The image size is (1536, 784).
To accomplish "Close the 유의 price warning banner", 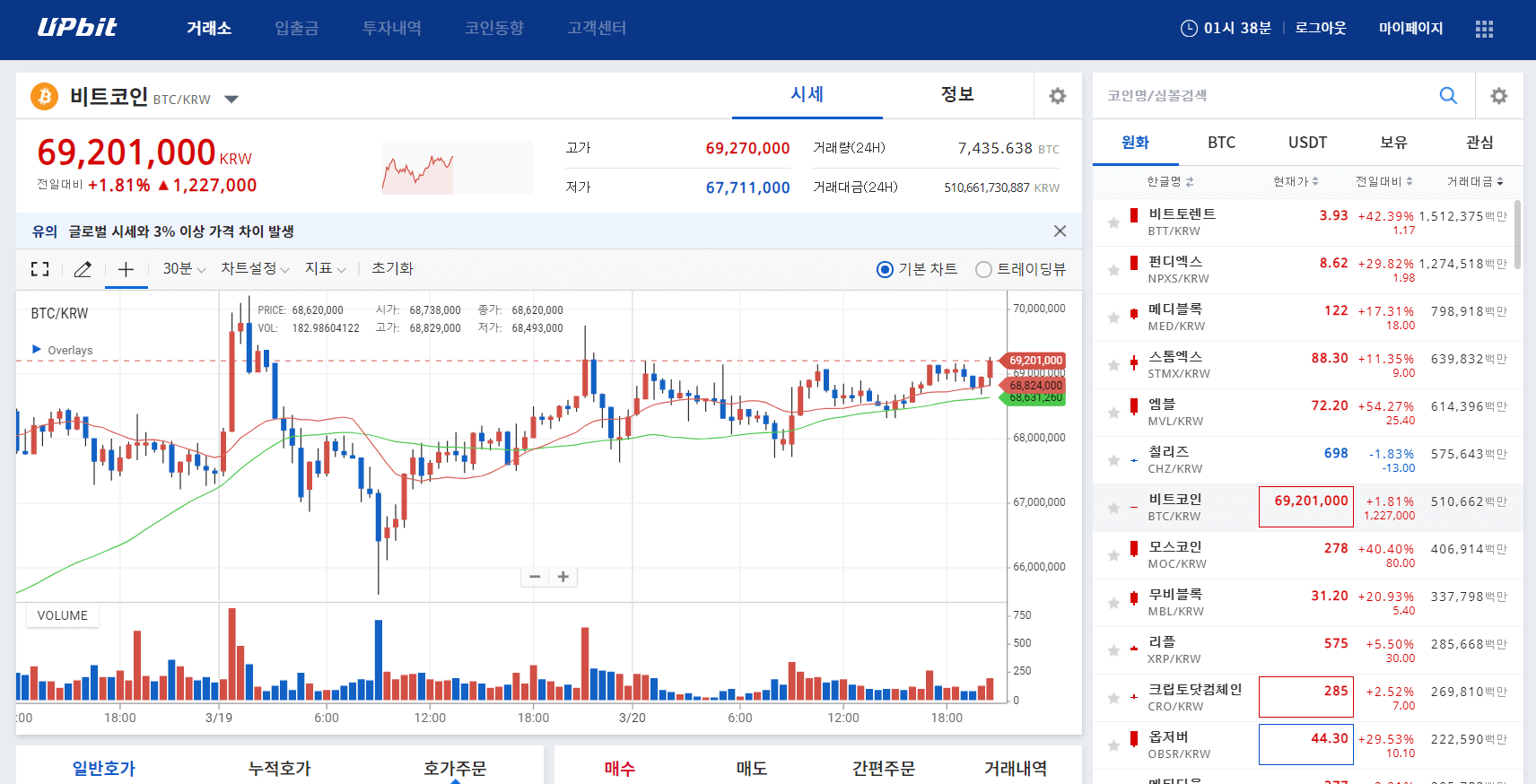I will [x=1060, y=231].
